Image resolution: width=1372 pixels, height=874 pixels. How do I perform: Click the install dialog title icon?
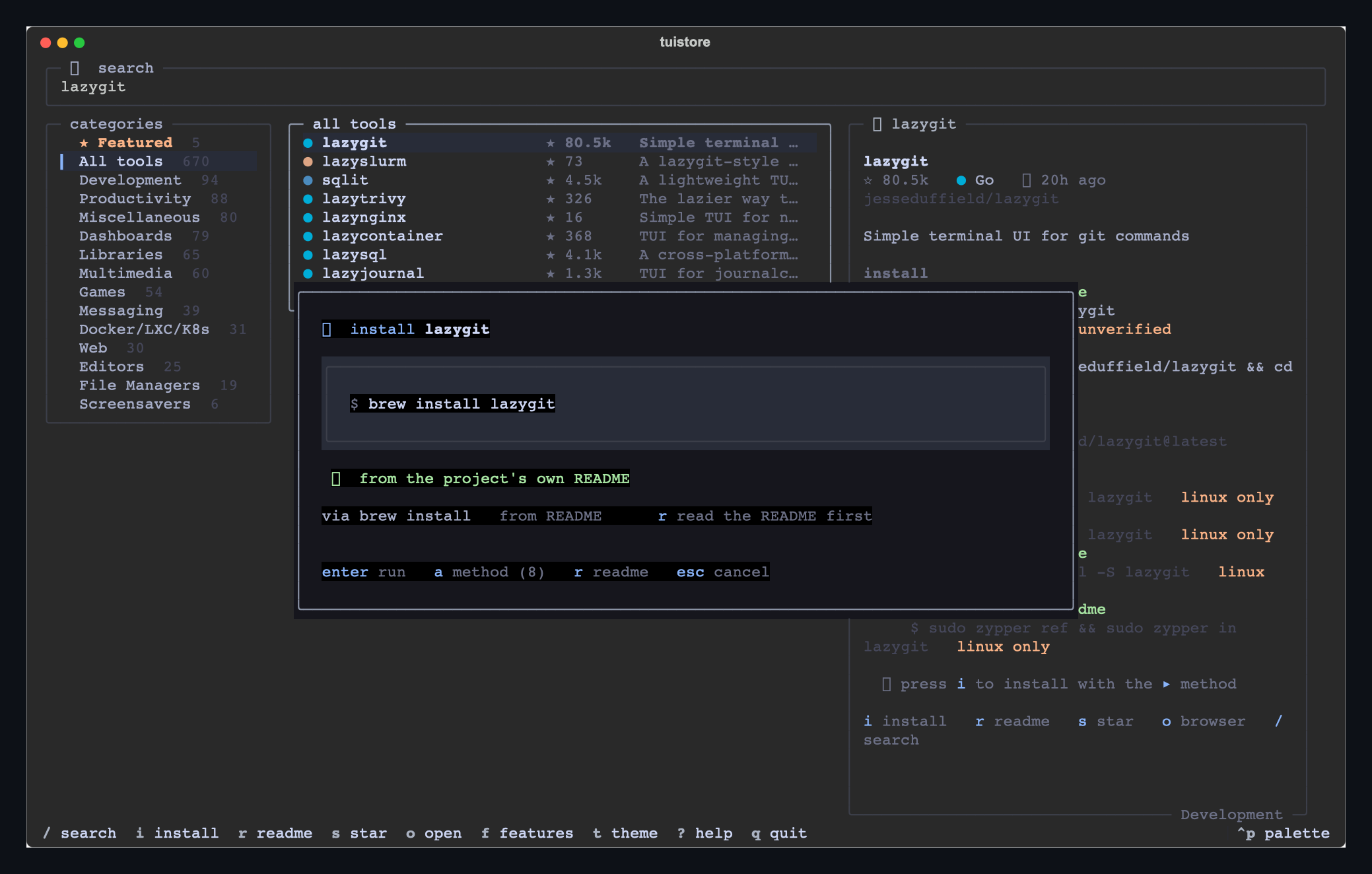tap(327, 329)
